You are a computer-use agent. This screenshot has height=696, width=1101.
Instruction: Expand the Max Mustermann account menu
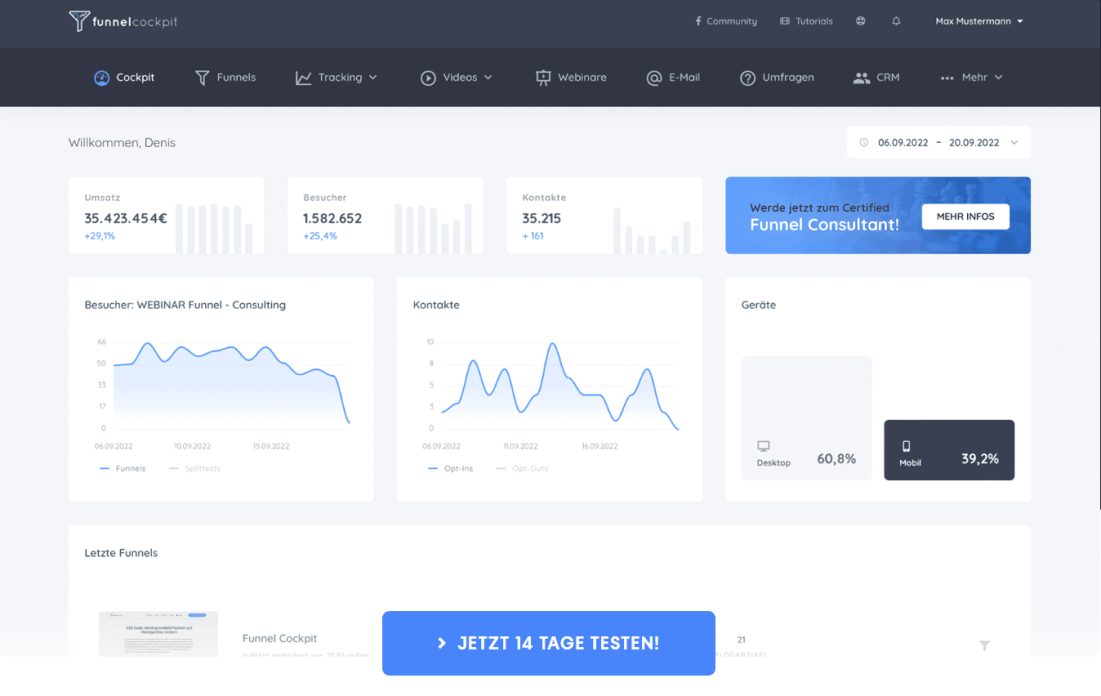[979, 21]
